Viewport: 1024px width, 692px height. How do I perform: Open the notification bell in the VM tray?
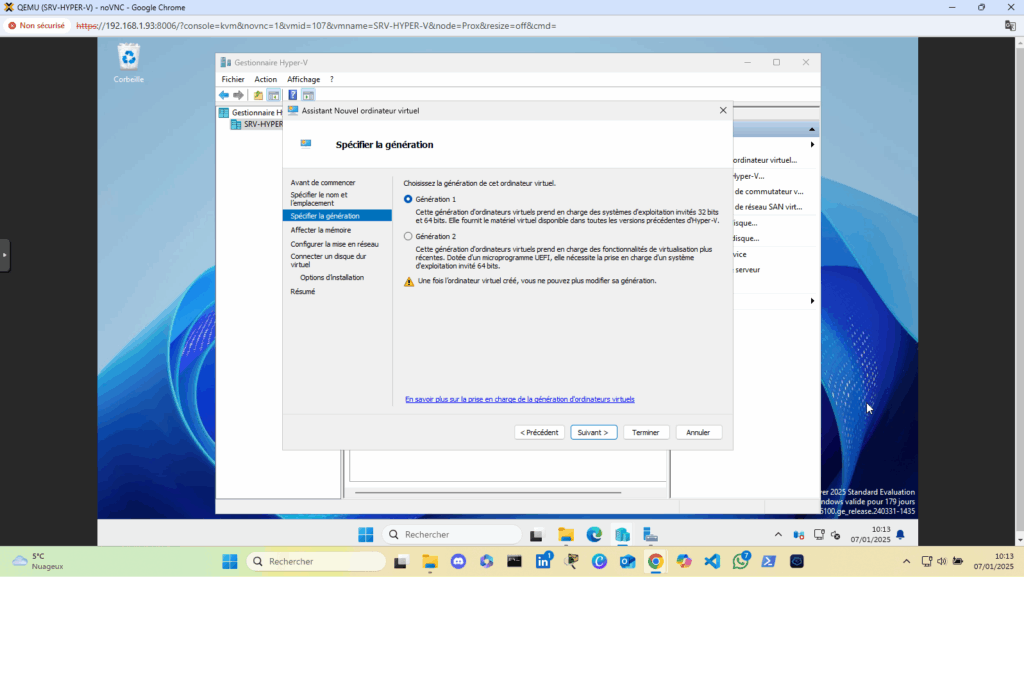point(901,535)
